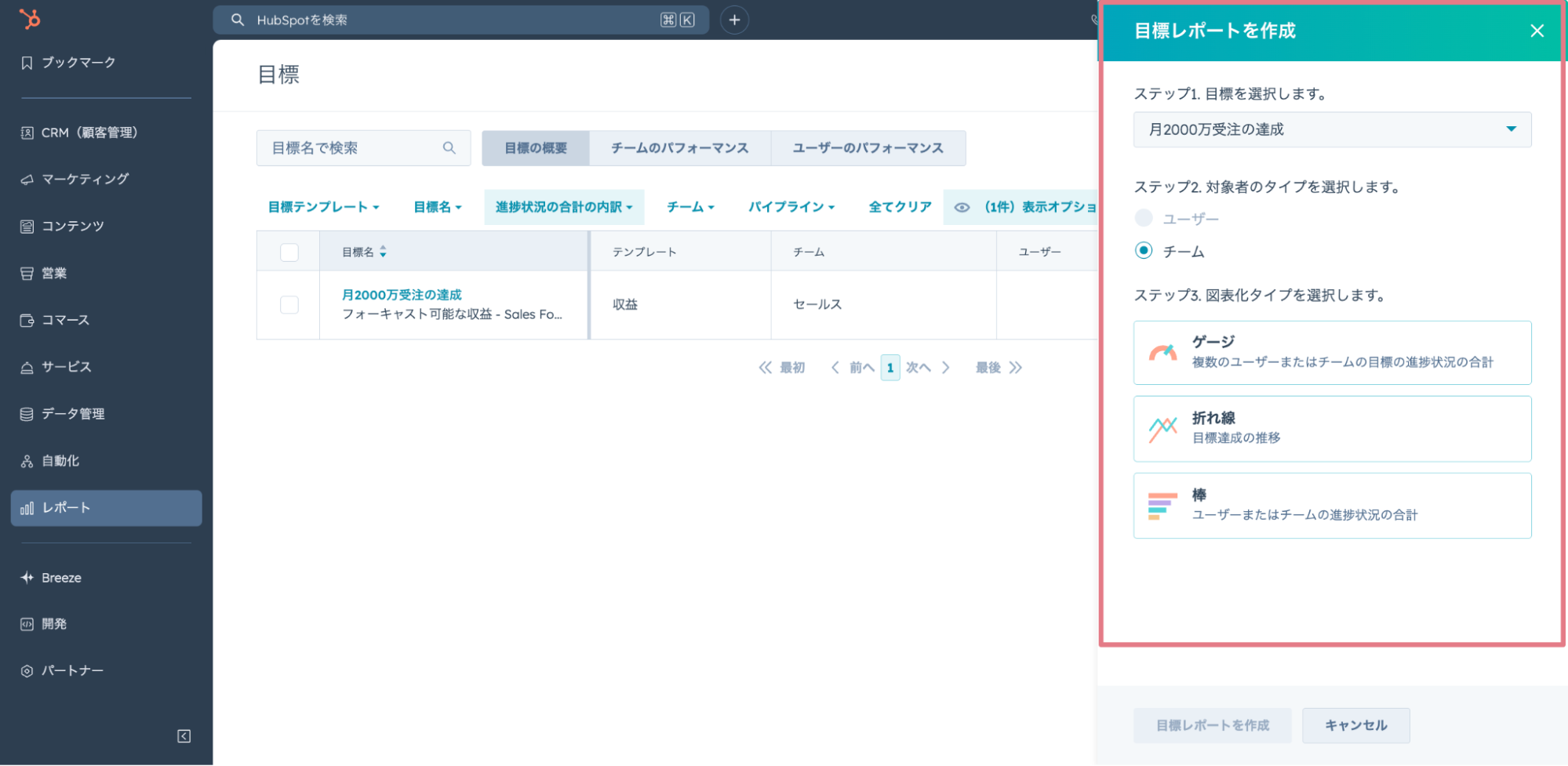Click the plus quick-create button
The width and height of the screenshot is (1568, 766).
click(x=734, y=20)
